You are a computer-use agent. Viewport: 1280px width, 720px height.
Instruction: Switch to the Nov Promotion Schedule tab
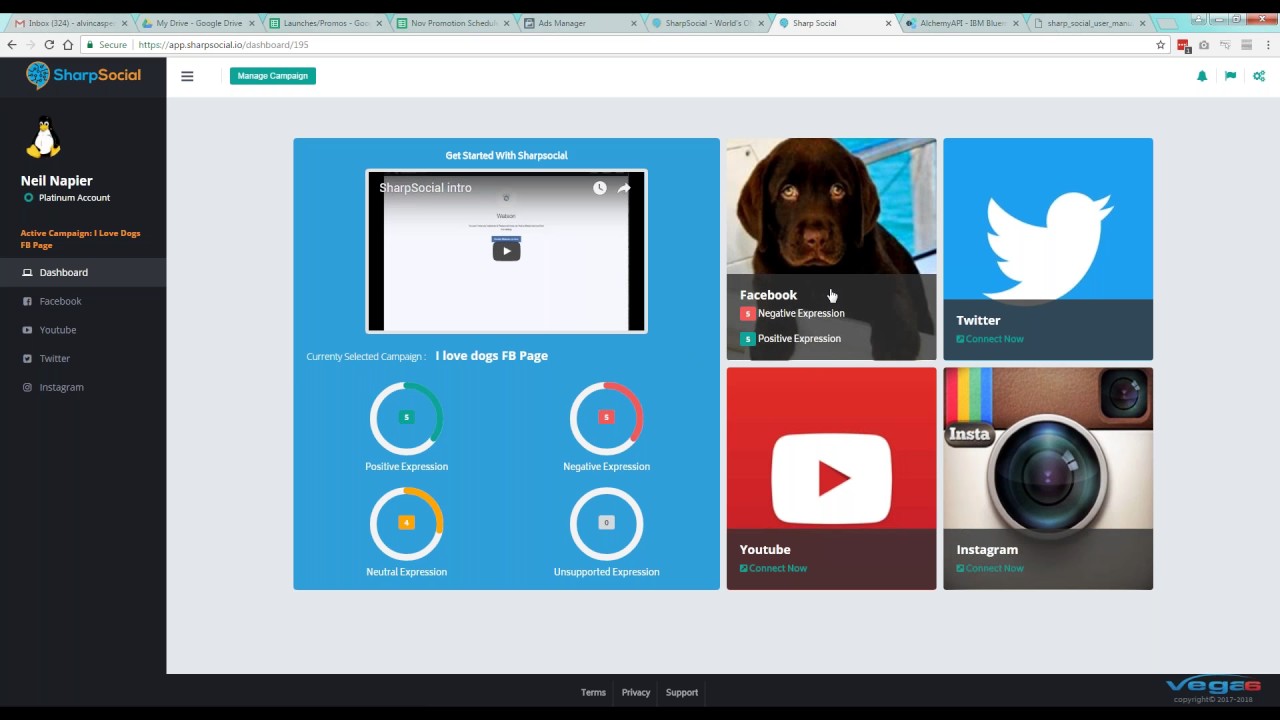(452, 23)
